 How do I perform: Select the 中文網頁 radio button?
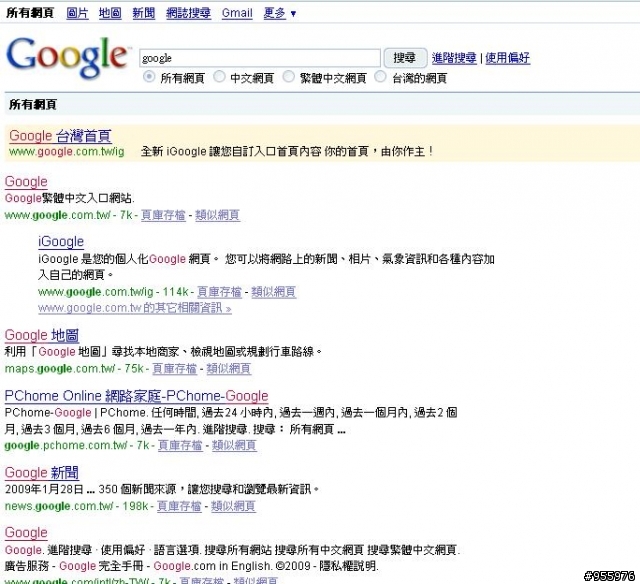tap(219, 77)
